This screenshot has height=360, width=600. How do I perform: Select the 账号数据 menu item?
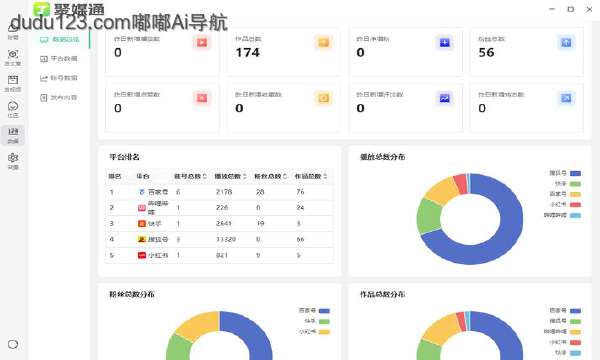pyautogui.click(x=59, y=78)
